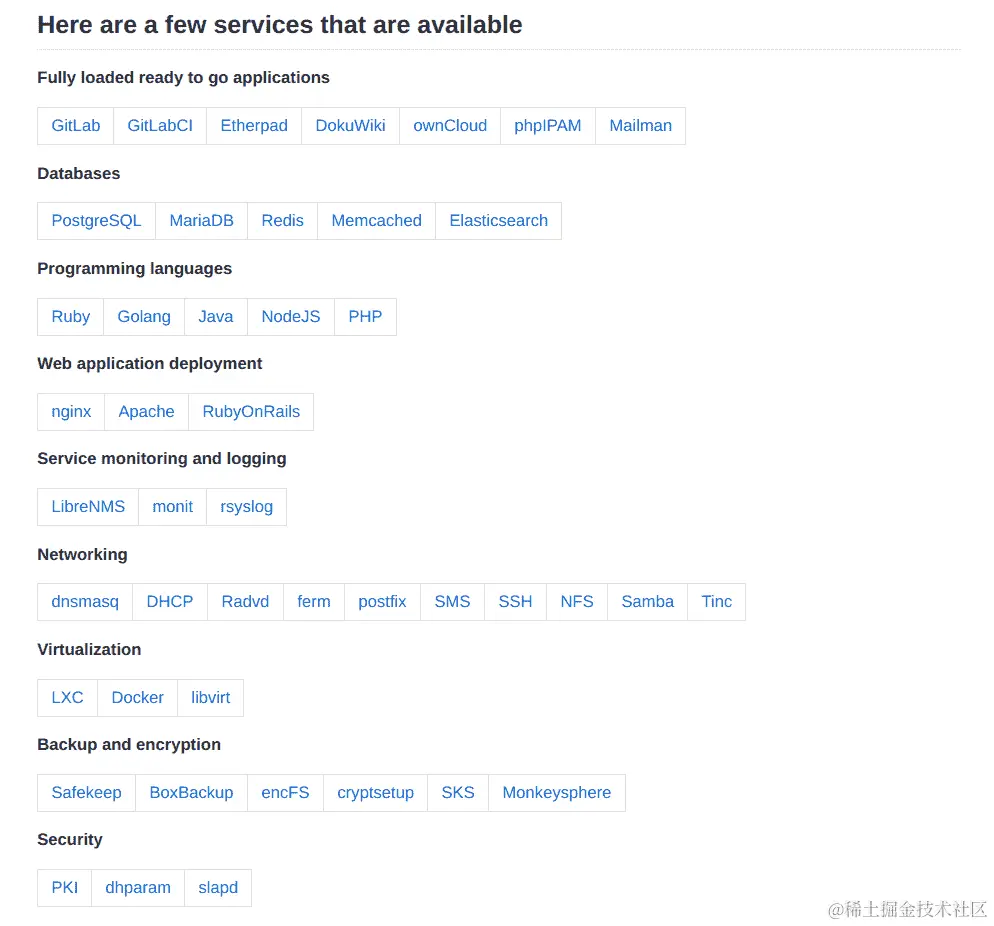Open the Ruby language link

70,317
